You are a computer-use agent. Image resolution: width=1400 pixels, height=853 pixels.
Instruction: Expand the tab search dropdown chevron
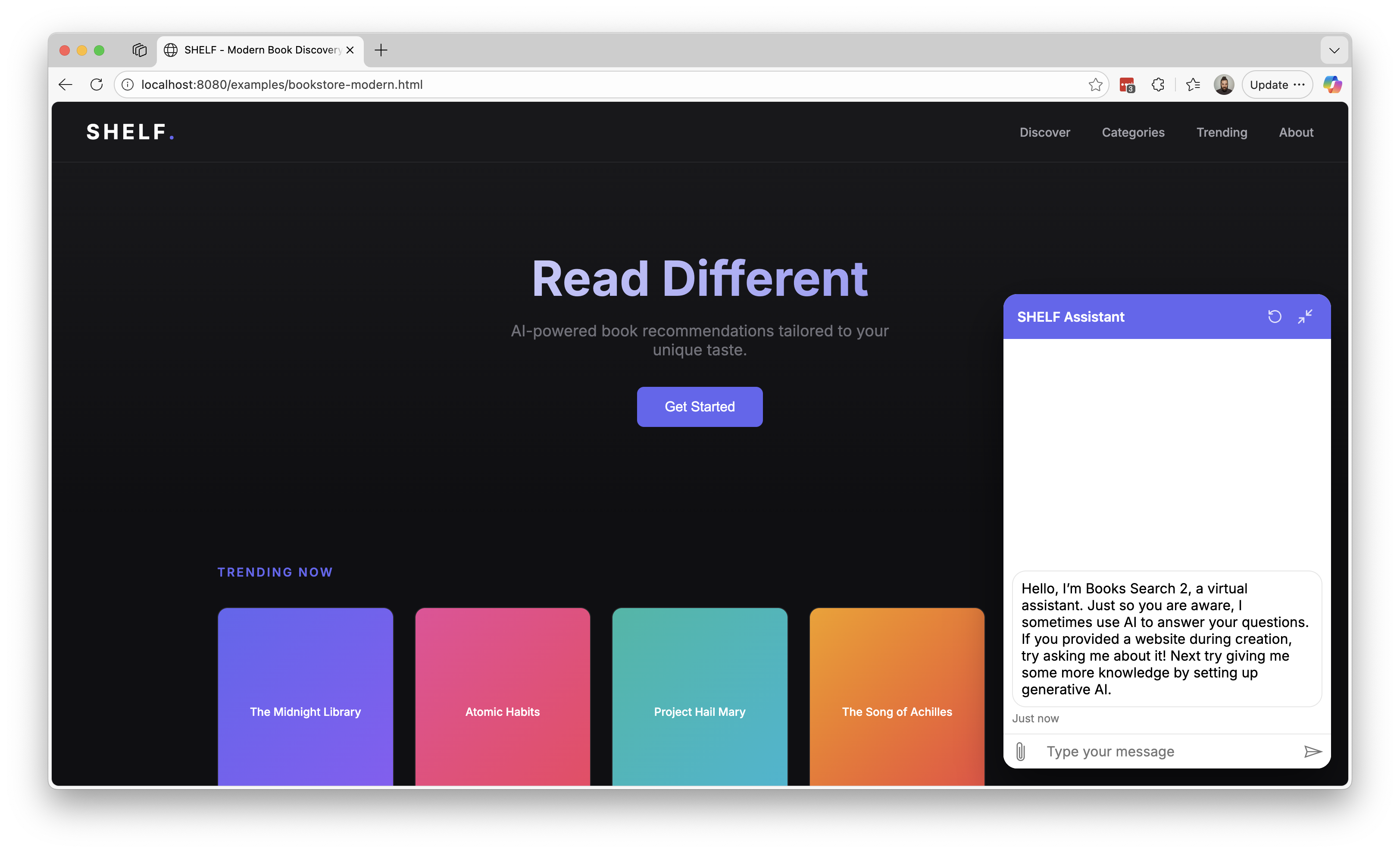point(1334,50)
